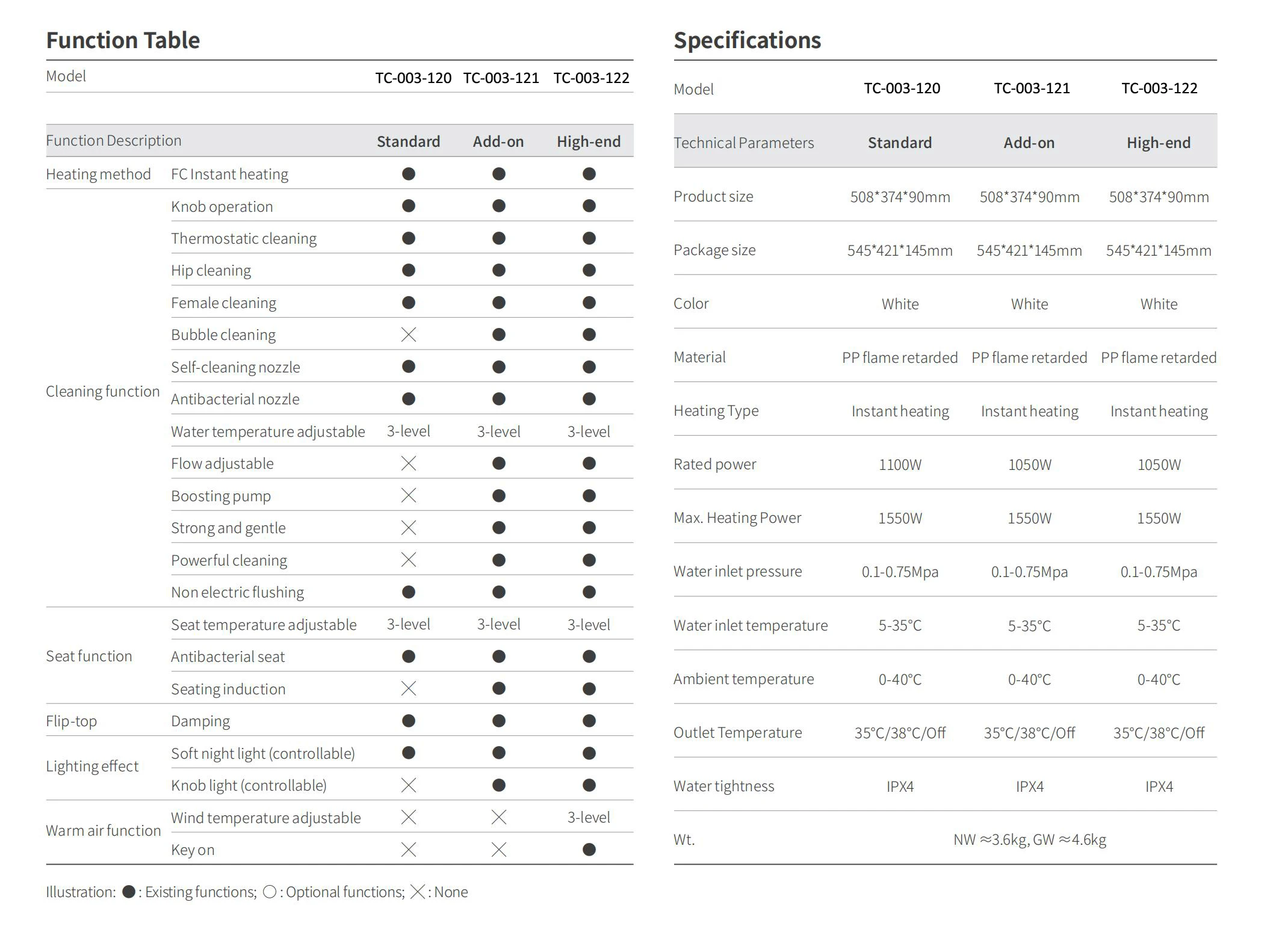1288x929 pixels.
Task: Click the Technical Parameters header cell
Action: (x=743, y=143)
